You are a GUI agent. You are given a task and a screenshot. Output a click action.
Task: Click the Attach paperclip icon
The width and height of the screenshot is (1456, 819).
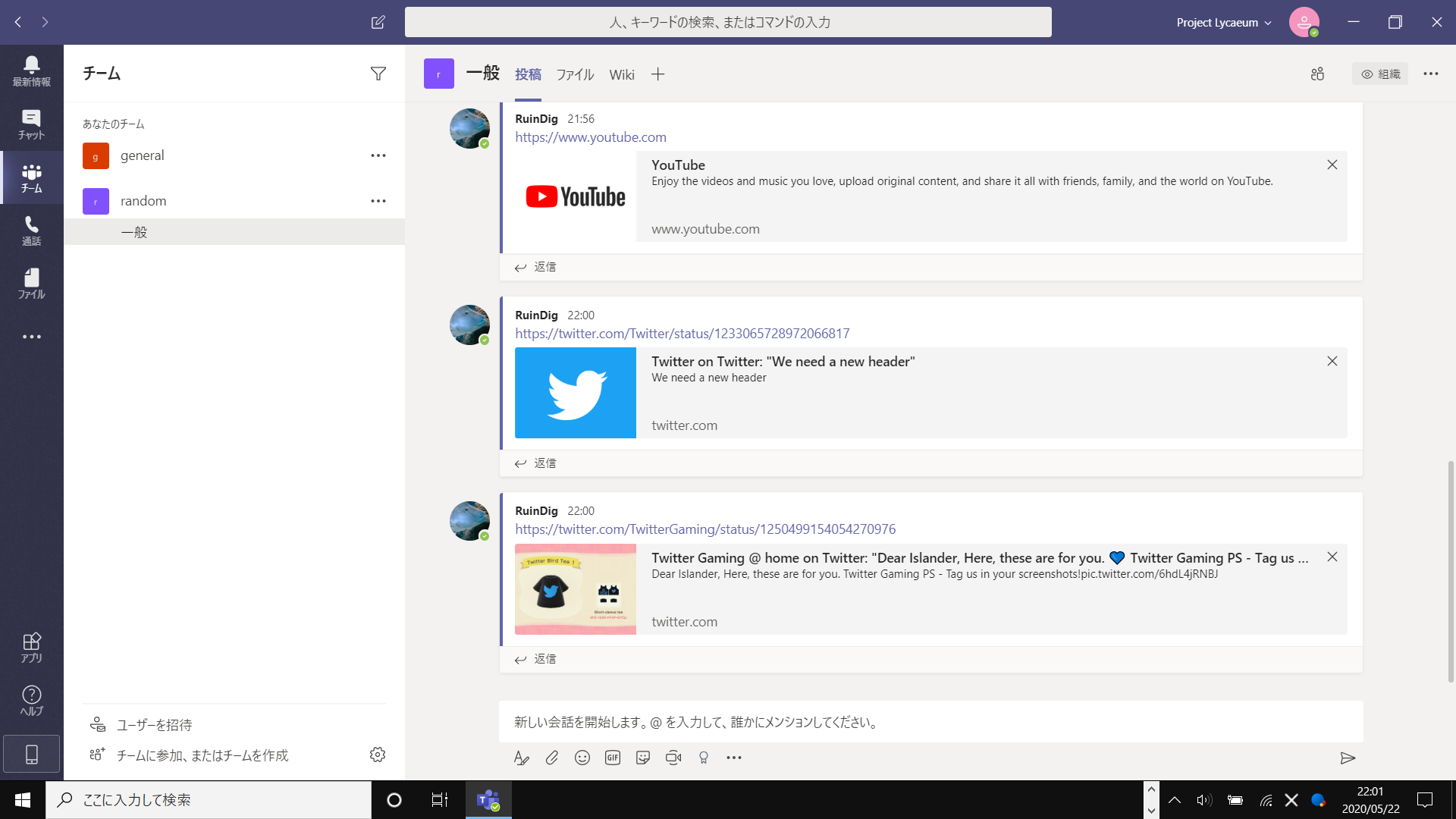tap(552, 758)
